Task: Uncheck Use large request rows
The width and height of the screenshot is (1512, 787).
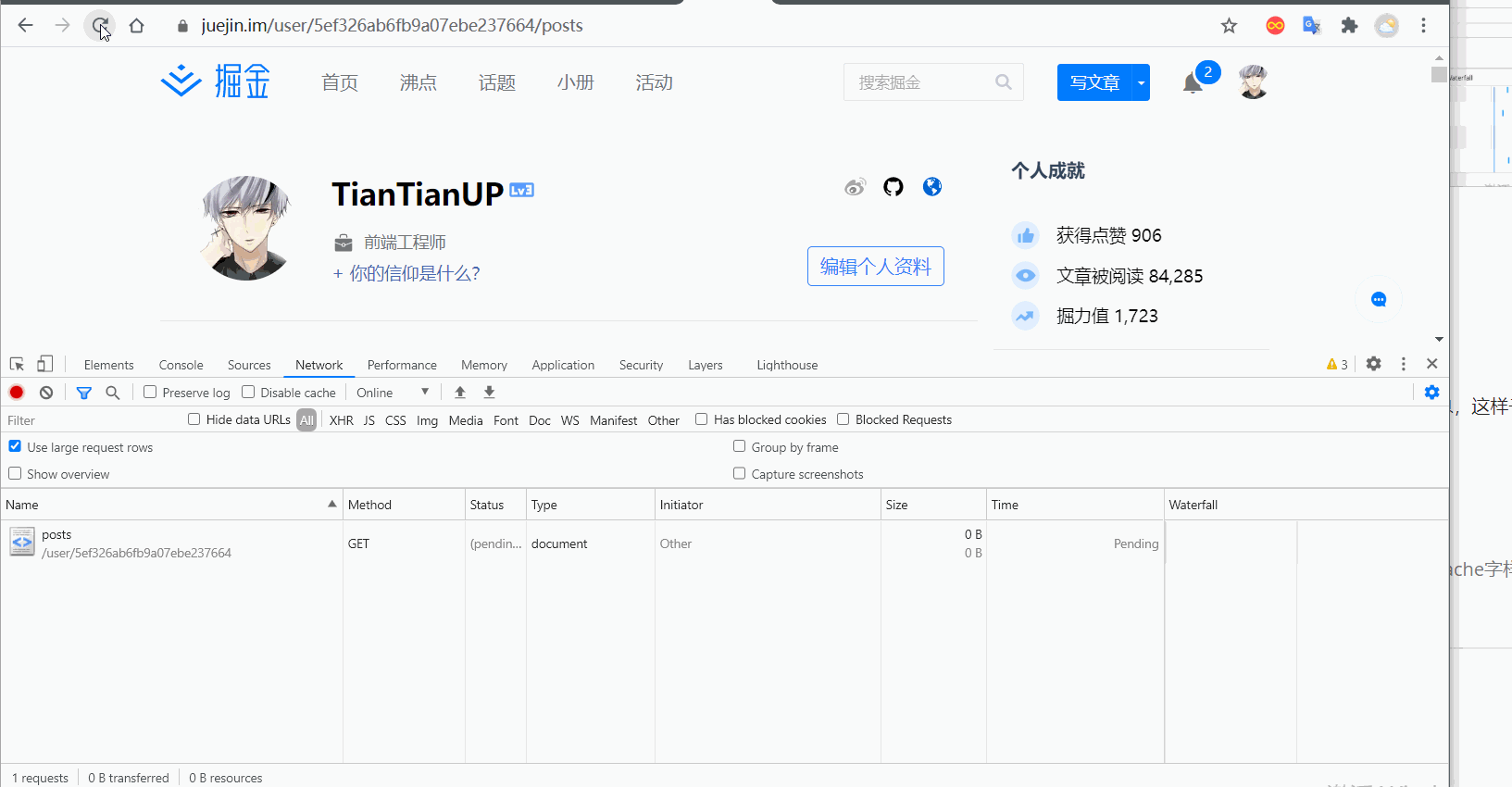Action: tap(15, 446)
